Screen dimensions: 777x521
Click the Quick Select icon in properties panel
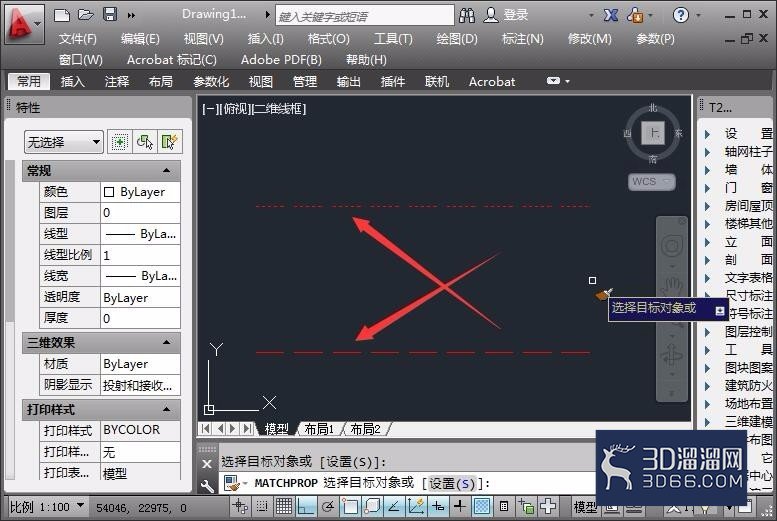tap(169, 142)
